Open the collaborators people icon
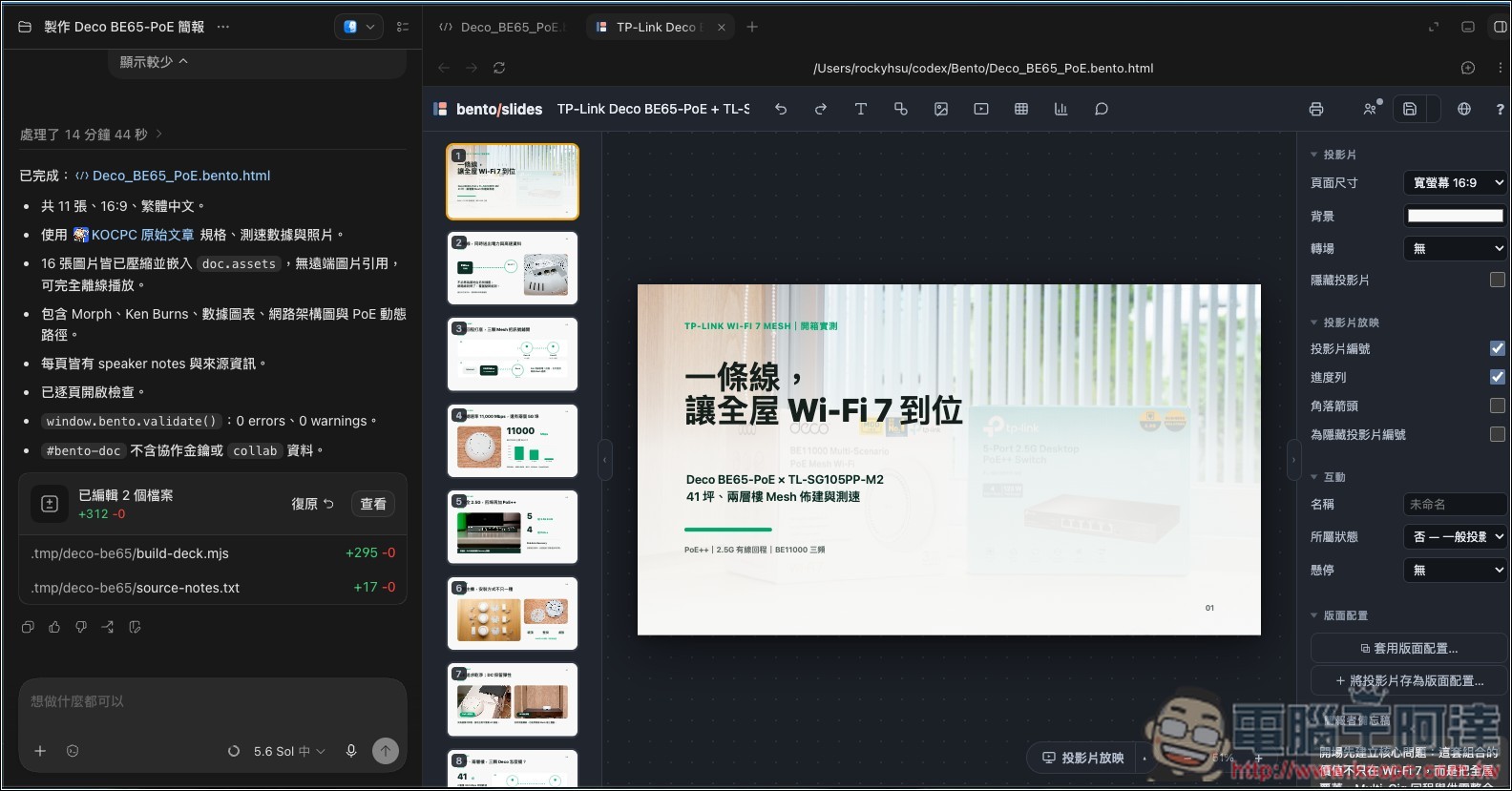The width and height of the screenshot is (1512, 791). [1371, 109]
